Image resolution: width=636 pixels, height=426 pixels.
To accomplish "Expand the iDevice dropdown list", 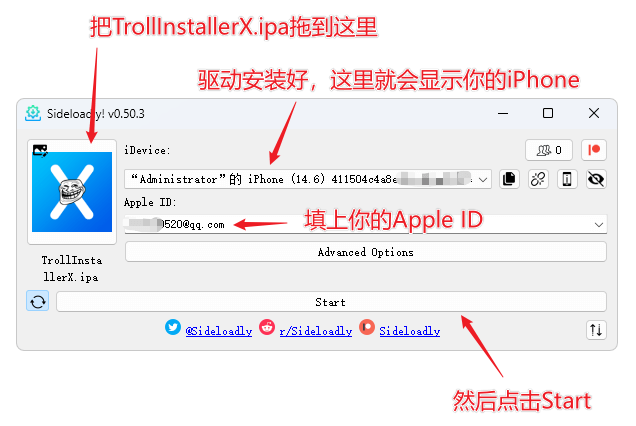I will [482, 179].
